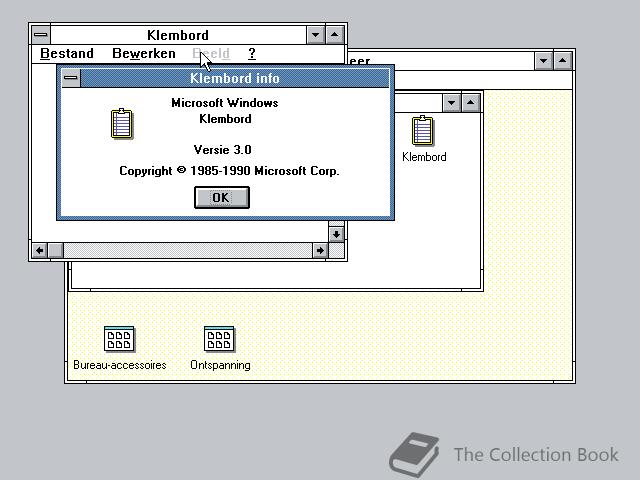
Task: Open the Klembord window control menu box
Action: pos(40,35)
